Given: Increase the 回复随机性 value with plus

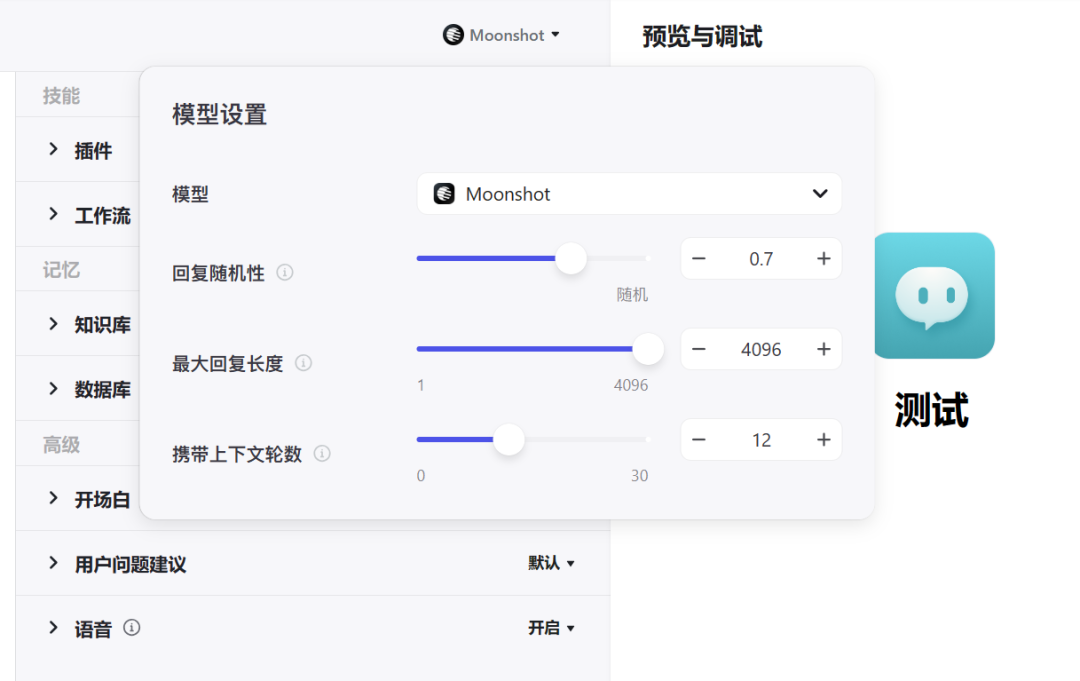Looking at the screenshot, I should (x=823, y=259).
